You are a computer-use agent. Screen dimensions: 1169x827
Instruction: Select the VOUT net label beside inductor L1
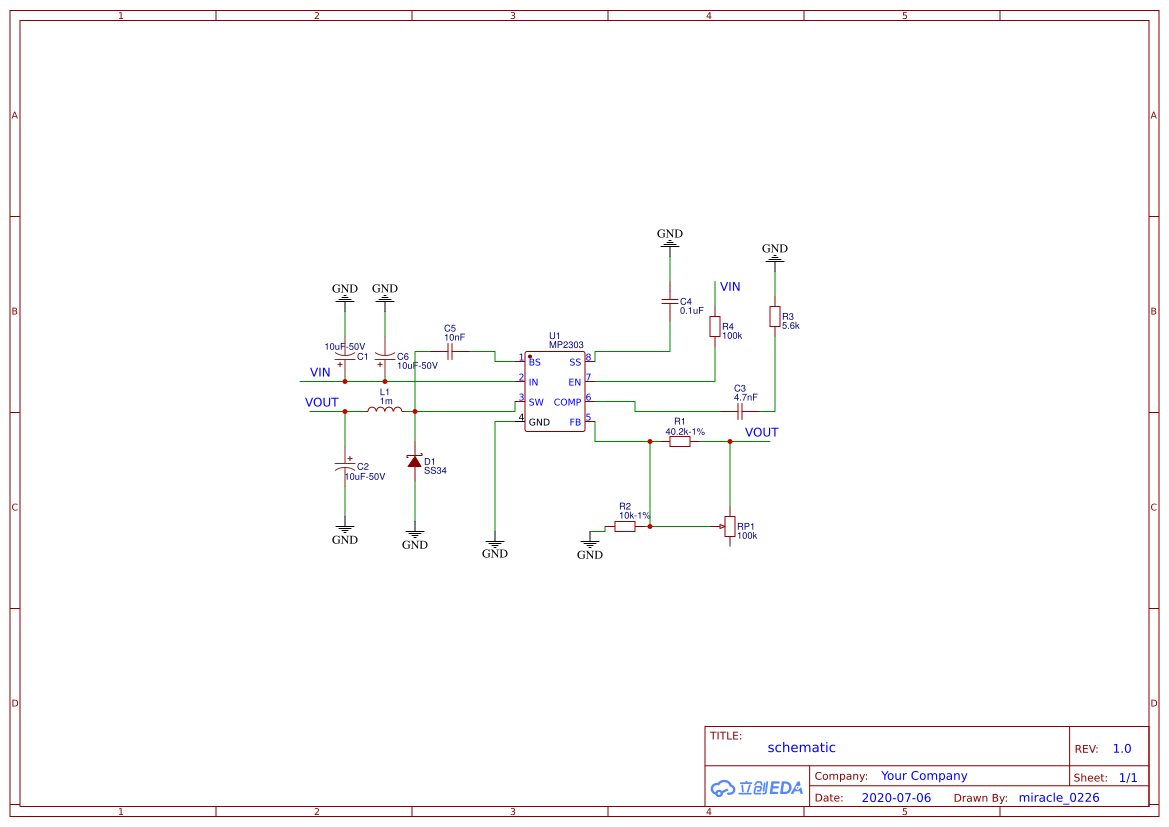tap(321, 402)
